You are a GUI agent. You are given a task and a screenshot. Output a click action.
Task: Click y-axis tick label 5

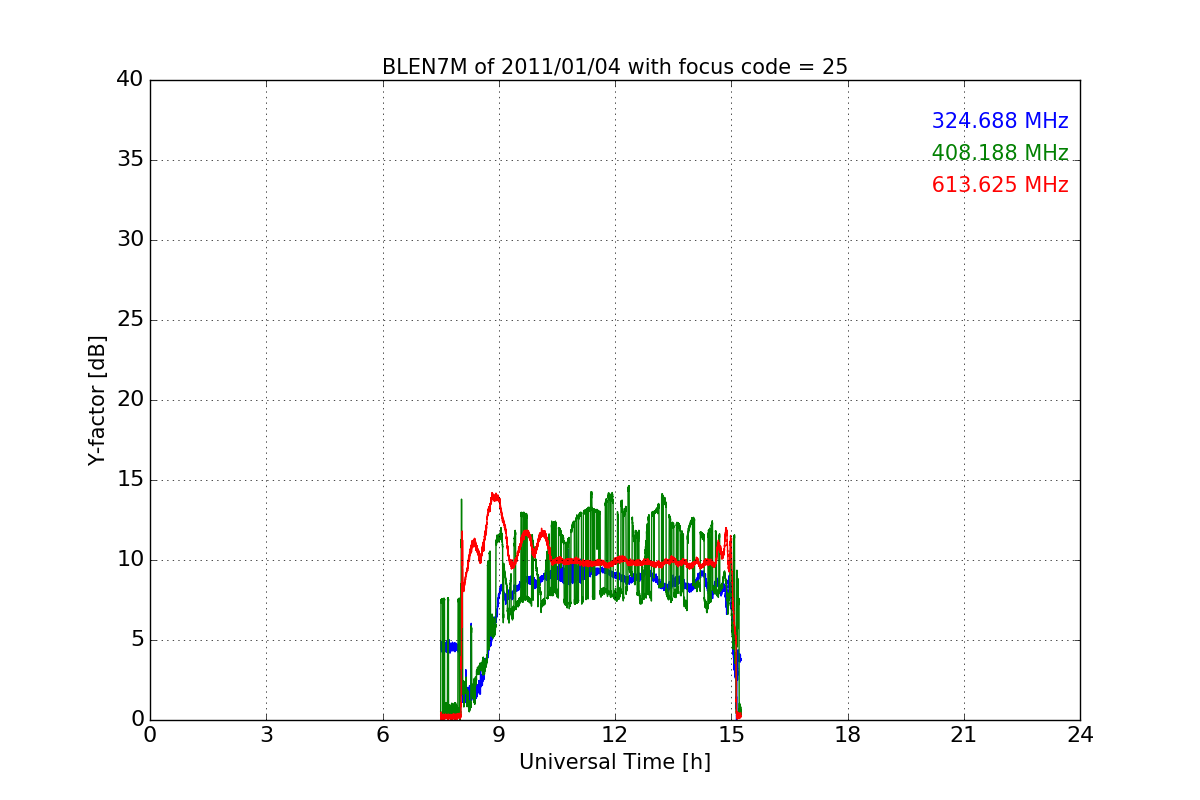click(x=137, y=640)
